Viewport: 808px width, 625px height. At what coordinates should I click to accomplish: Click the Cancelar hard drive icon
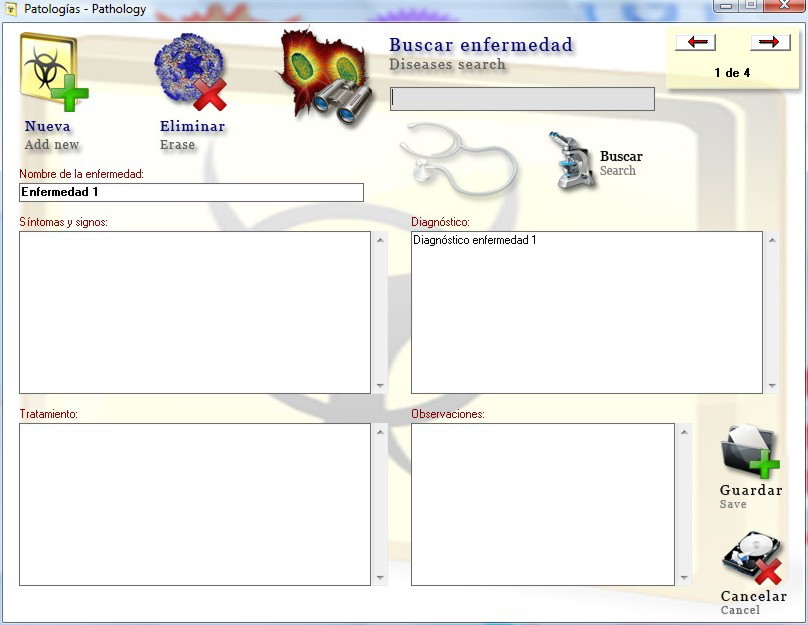click(x=752, y=559)
